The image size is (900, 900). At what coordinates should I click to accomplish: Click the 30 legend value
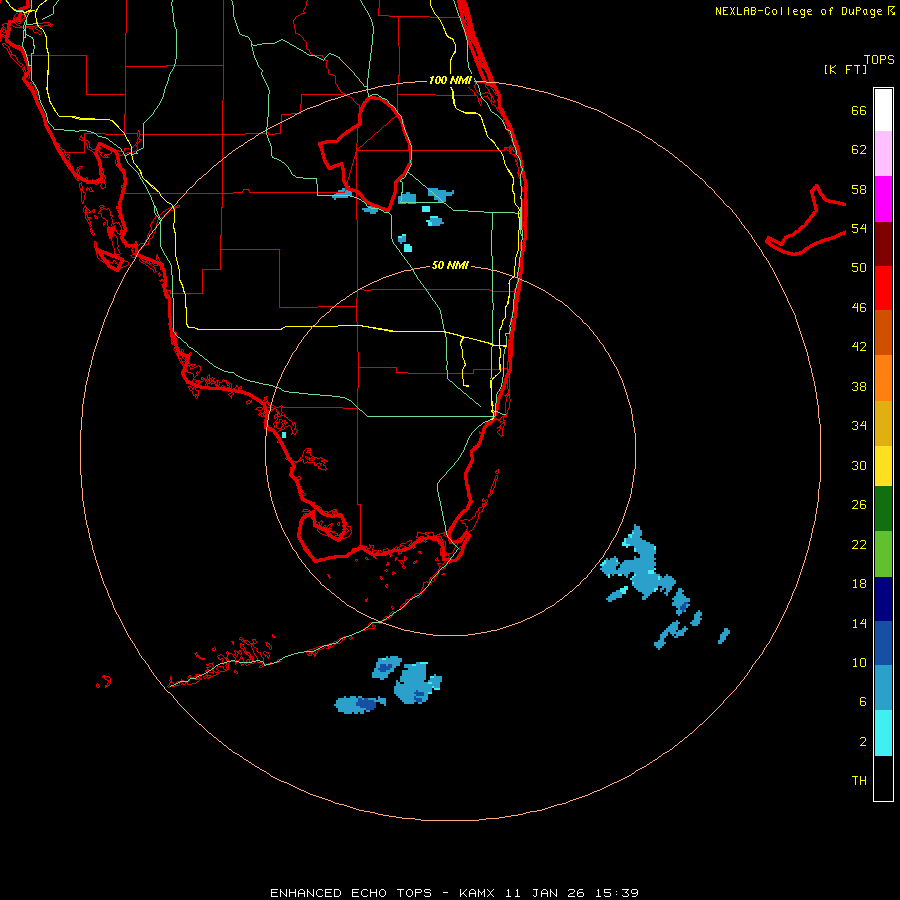[x=859, y=465]
